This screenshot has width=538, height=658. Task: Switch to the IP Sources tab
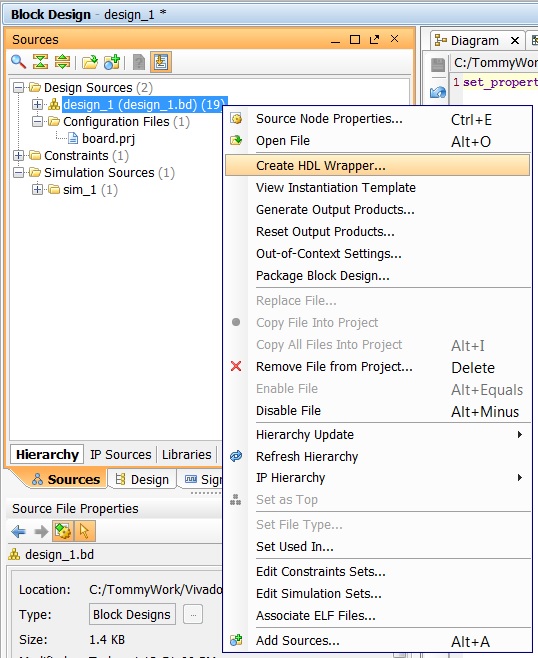(x=120, y=454)
